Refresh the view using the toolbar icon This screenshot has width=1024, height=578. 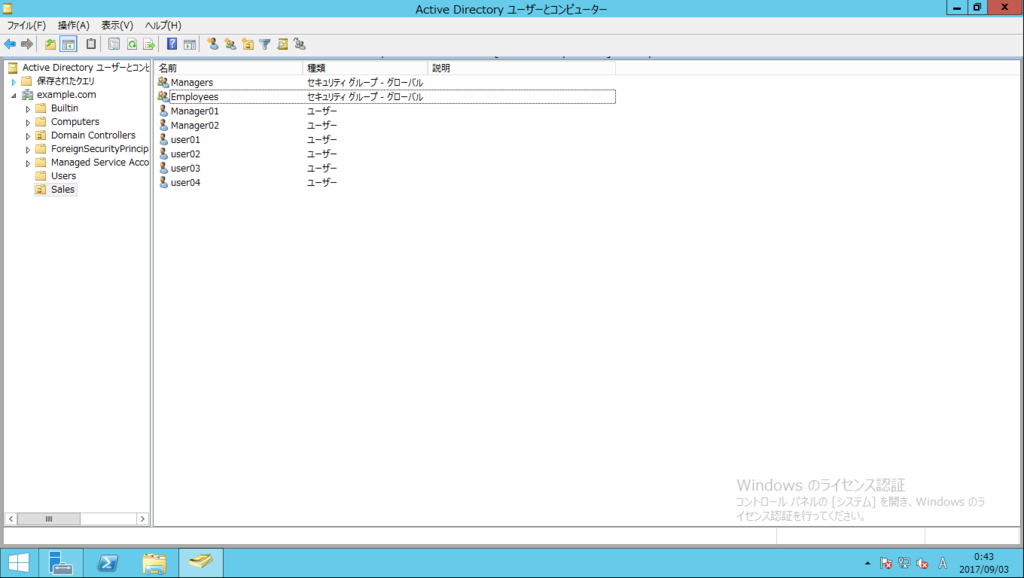tap(131, 44)
